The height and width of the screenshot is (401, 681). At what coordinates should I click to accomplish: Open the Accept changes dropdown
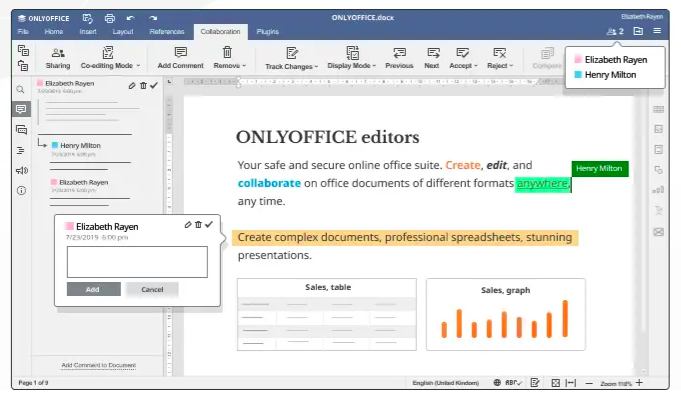point(463,58)
